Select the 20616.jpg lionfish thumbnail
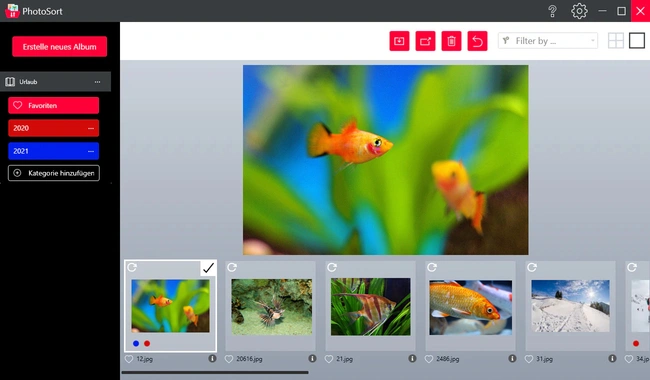650x380 pixels. point(272,306)
